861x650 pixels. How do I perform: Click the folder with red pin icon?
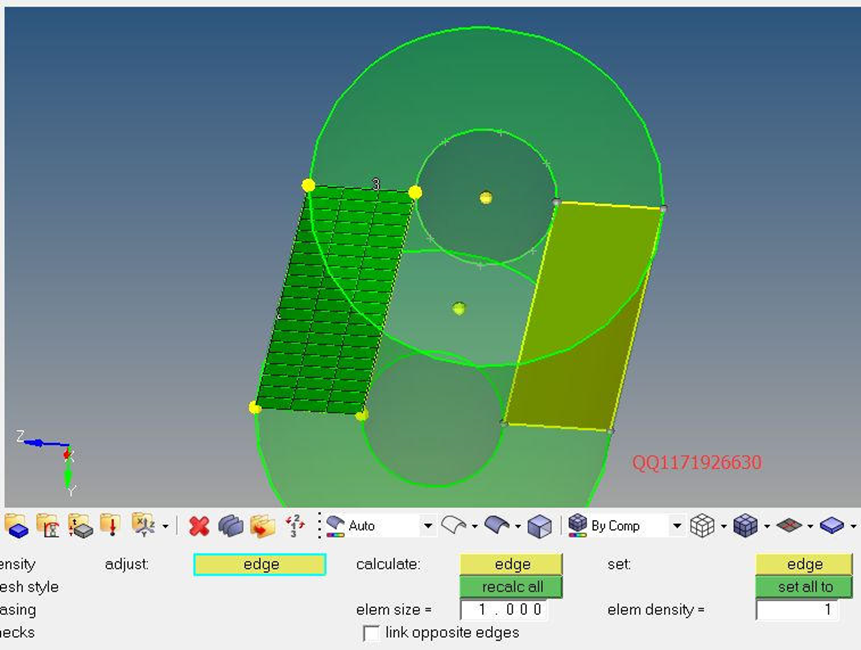pos(110,526)
